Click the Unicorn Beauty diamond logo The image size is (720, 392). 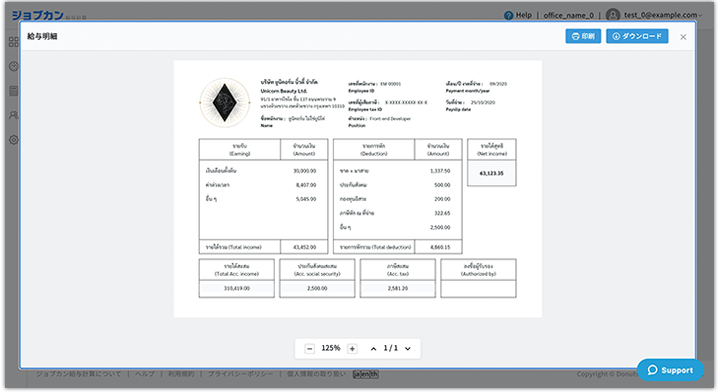225,103
